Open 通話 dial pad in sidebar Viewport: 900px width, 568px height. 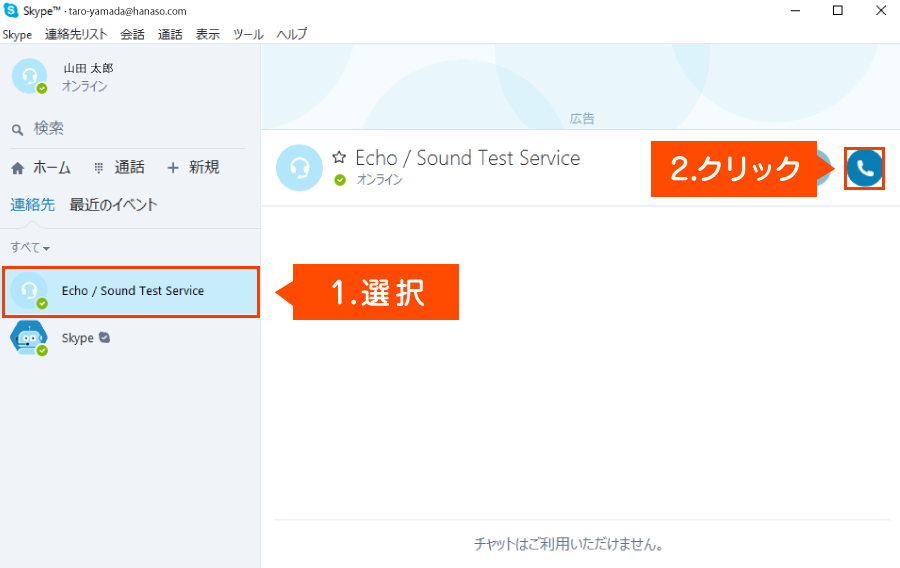pyautogui.click(x=119, y=168)
